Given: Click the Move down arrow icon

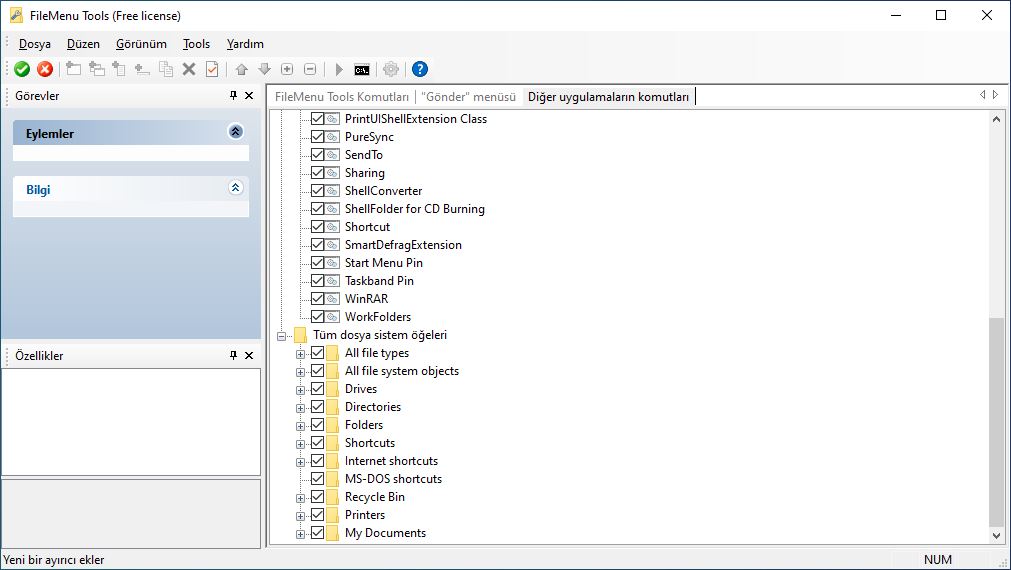Looking at the screenshot, I should click(x=264, y=69).
